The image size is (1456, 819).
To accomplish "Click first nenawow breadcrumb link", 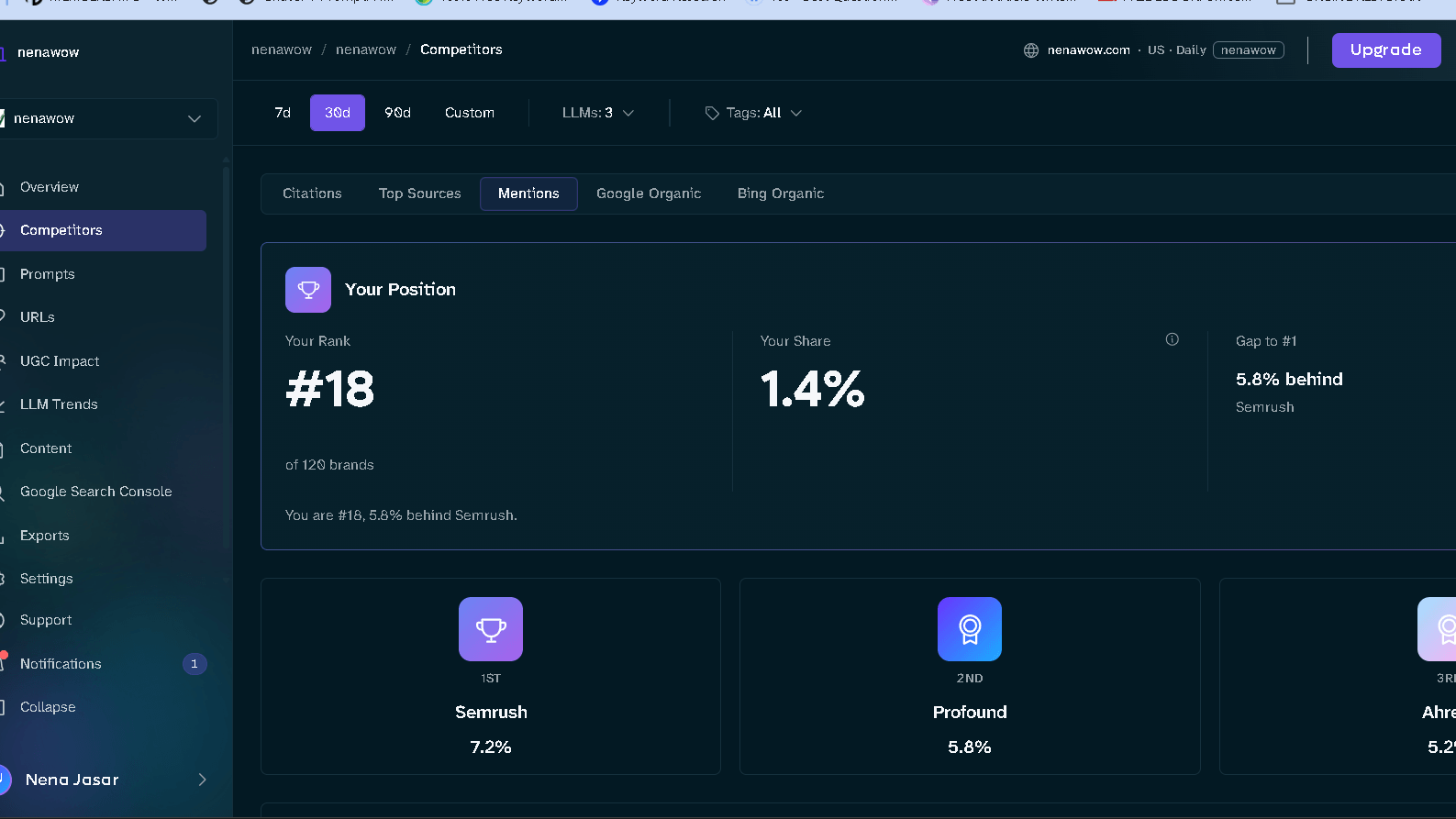I will tap(282, 50).
